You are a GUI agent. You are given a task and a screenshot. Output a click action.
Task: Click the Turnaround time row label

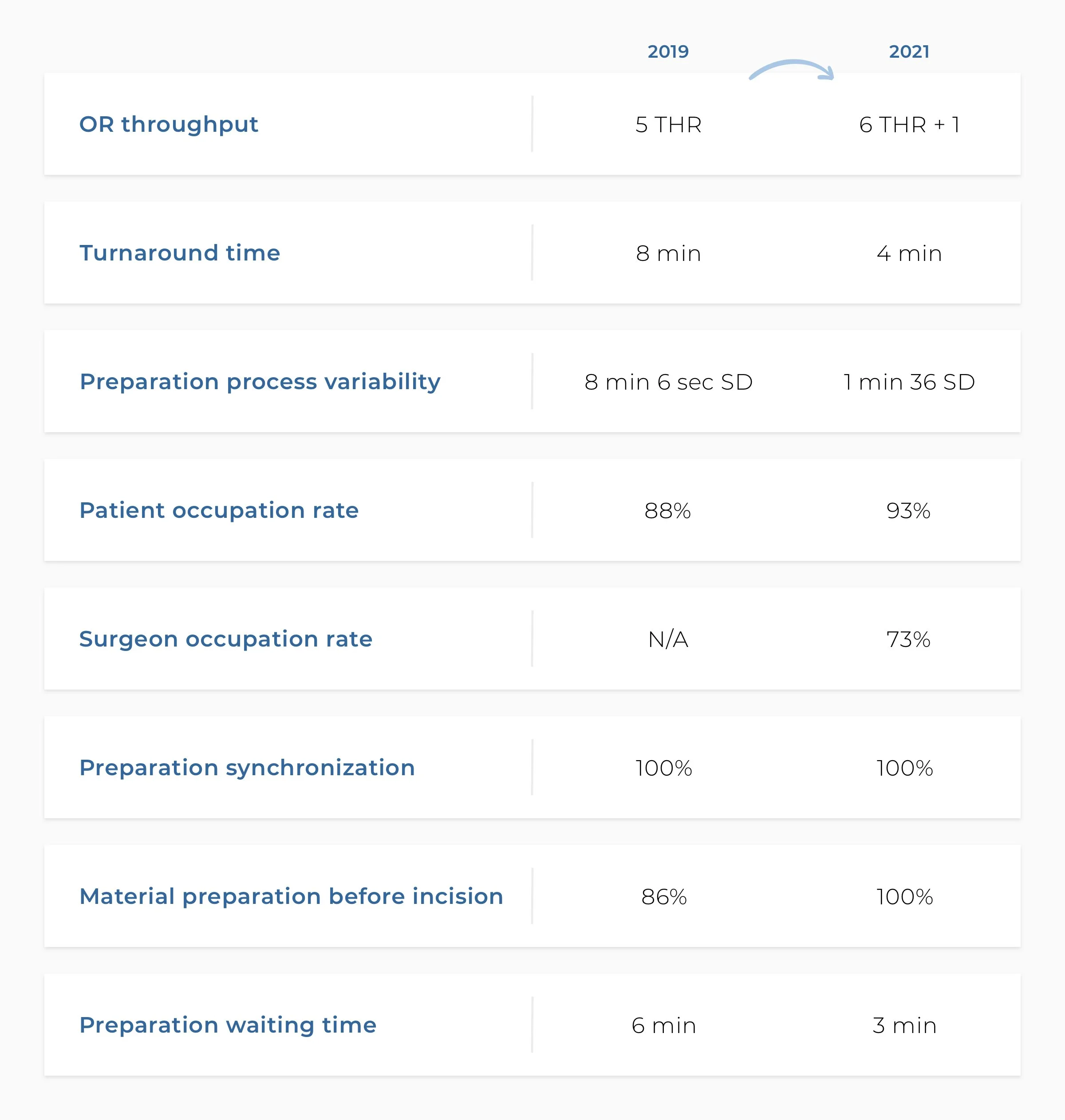point(180,253)
